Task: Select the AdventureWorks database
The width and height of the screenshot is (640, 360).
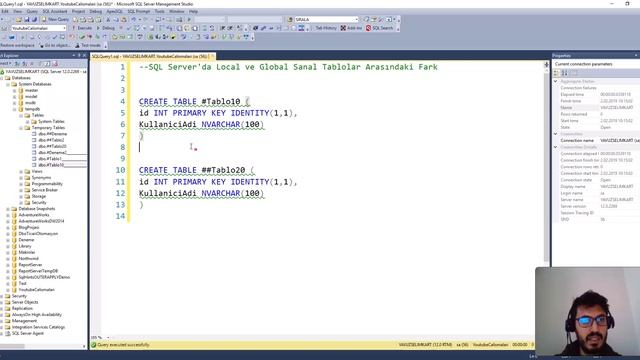Action: point(34,215)
